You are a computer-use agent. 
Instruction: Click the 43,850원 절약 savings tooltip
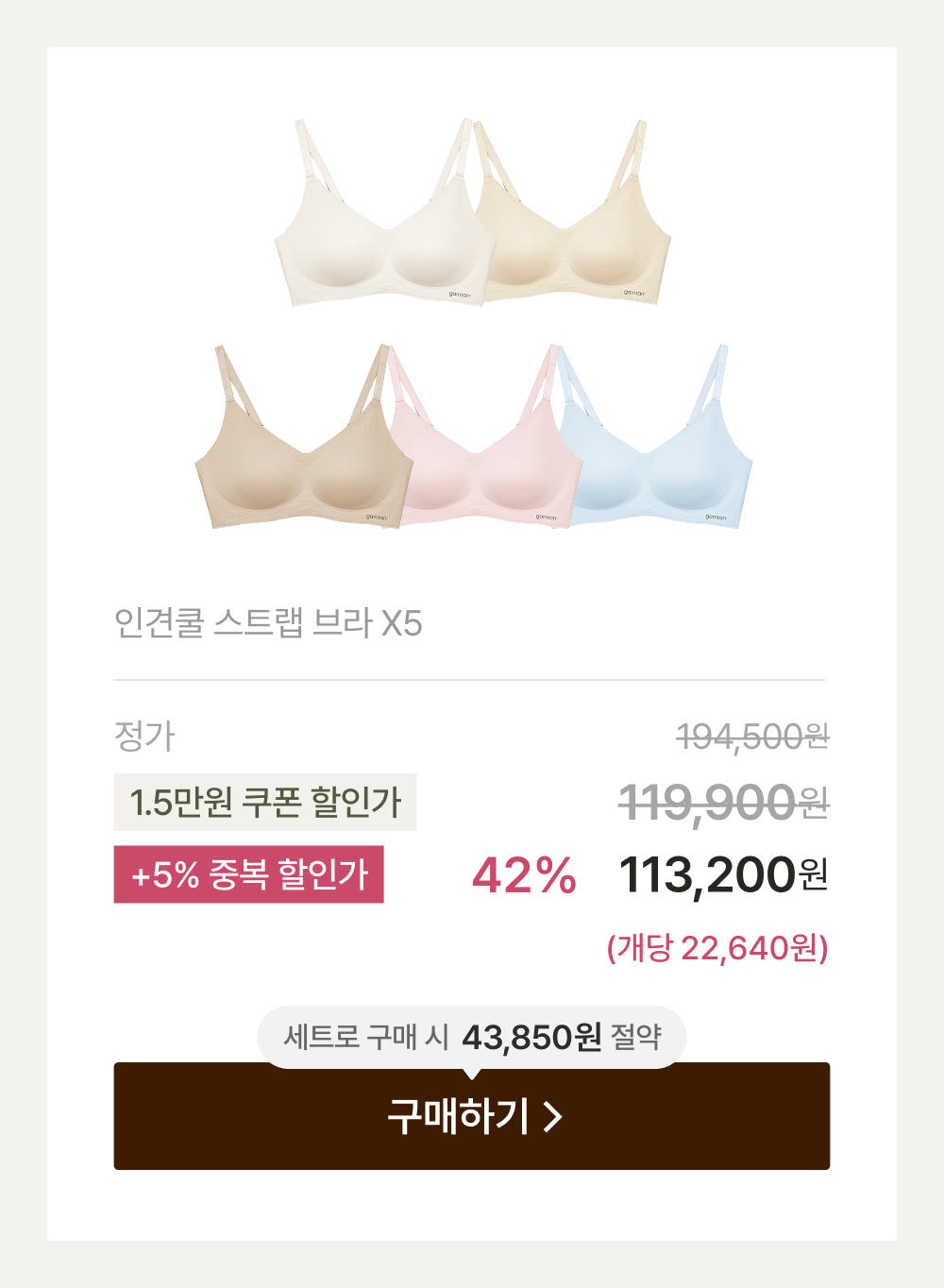(472, 1037)
